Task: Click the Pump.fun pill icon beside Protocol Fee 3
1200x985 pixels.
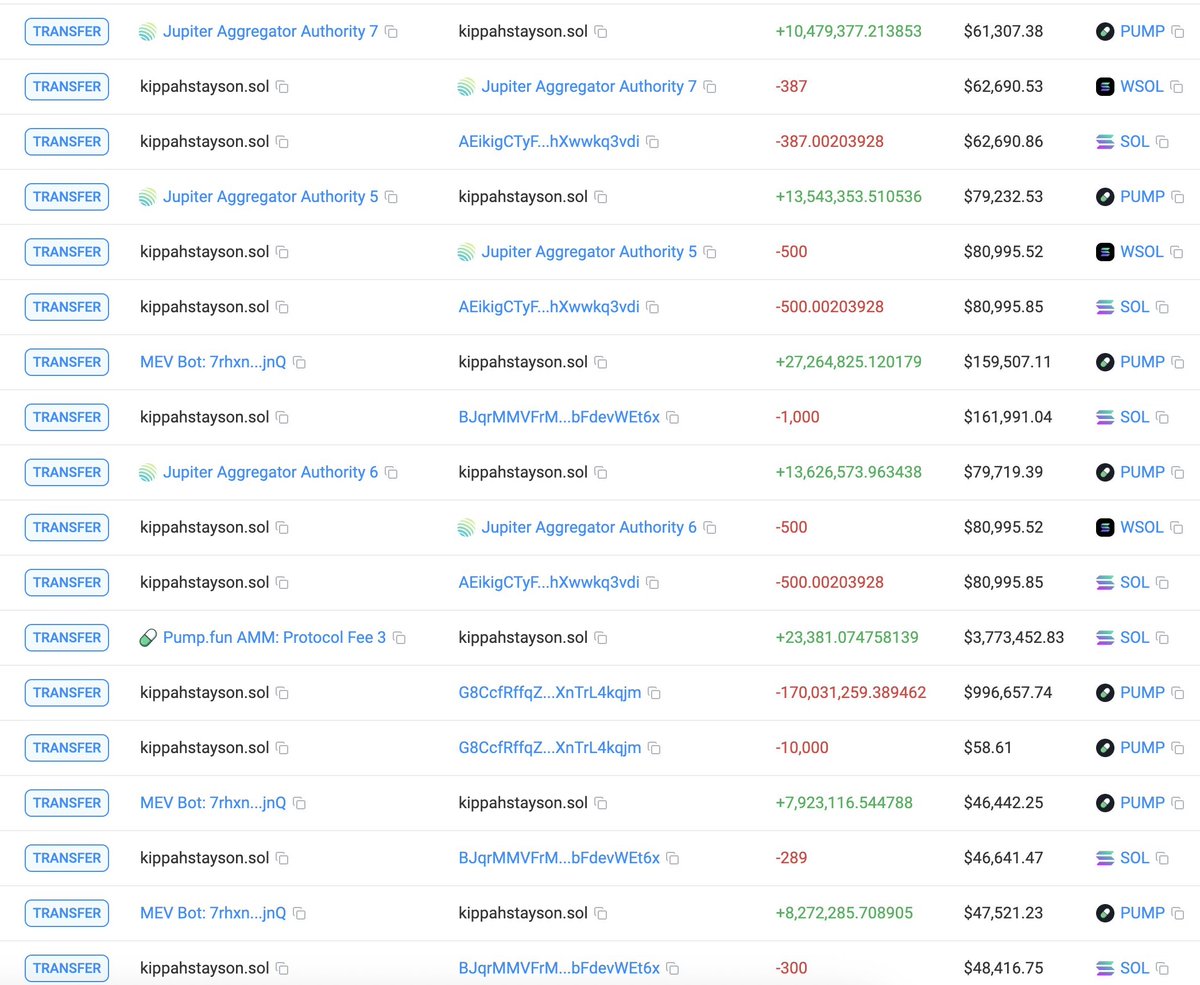Action: coord(148,637)
